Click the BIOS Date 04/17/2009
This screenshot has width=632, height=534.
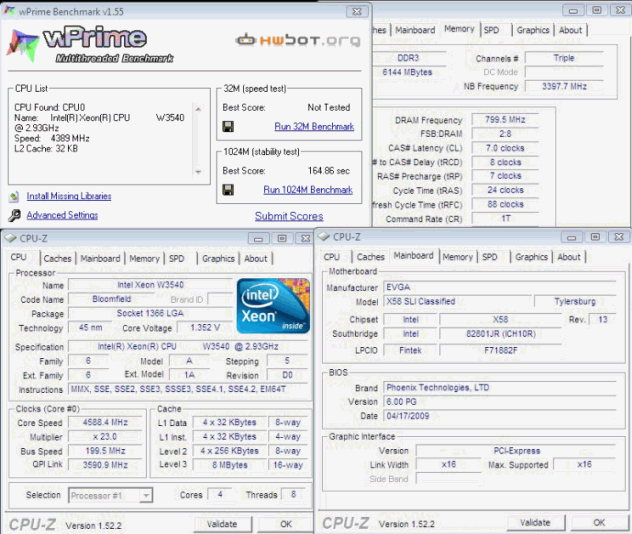[x=500, y=416]
